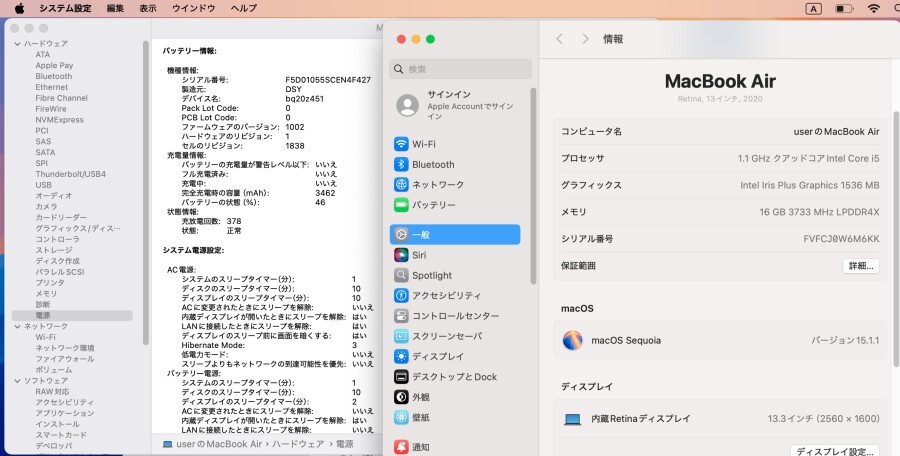Open the Bluetooth icon in System Settings sidebar
The width and height of the screenshot is (900, 456).
pyautogui.click(x=401, y=164)
